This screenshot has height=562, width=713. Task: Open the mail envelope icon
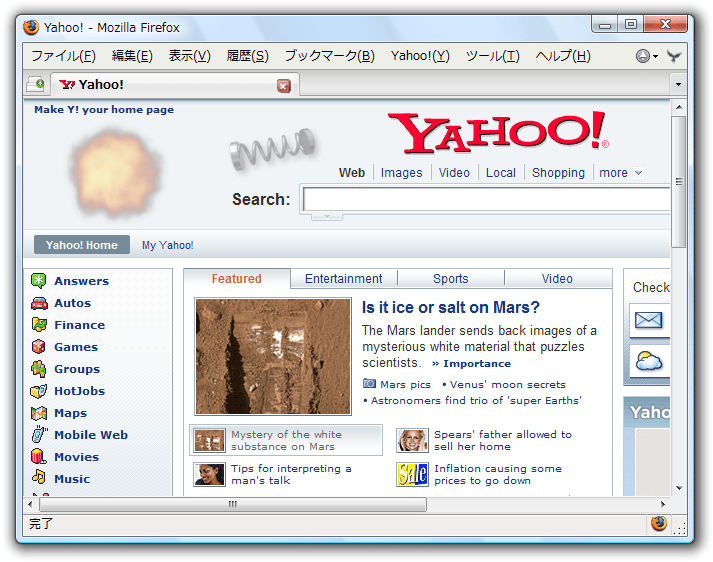tap(648, 320)
